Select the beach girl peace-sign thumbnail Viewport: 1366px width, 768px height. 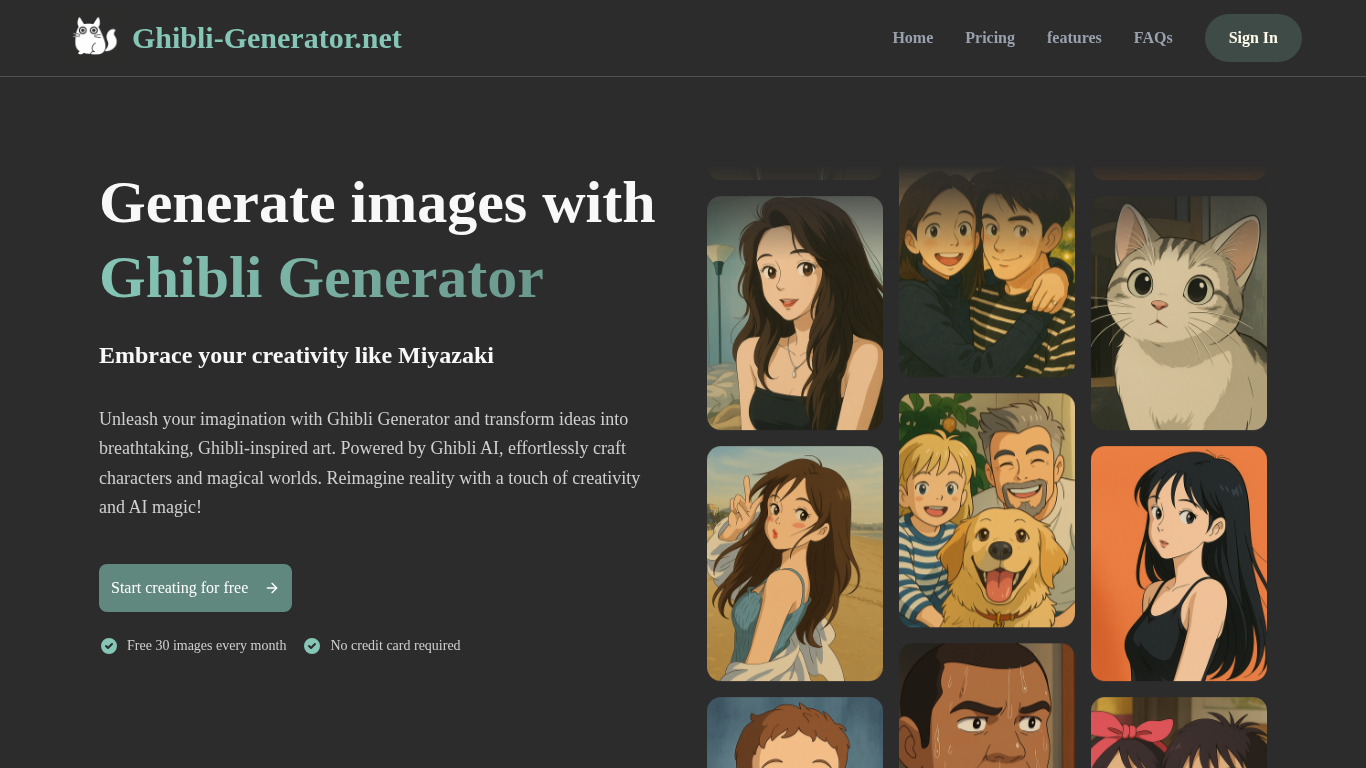pyautogui.click(x=794, y=563)
